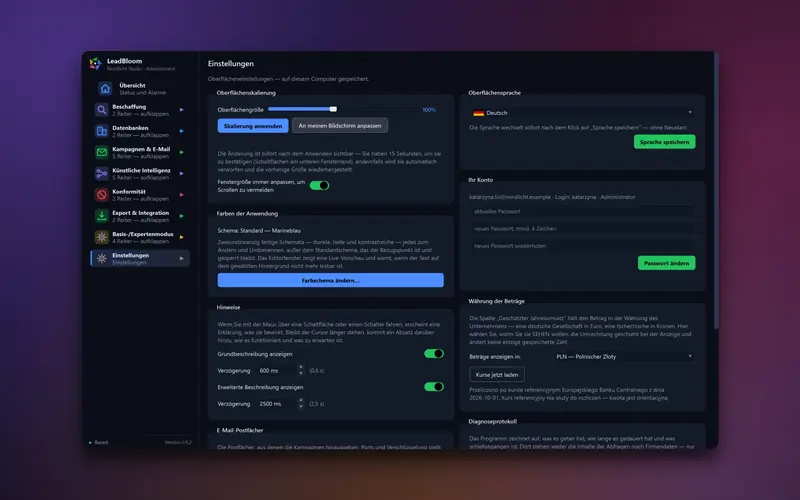Open the Übersicht home icon
The height and width of the screenshot is (500, 800).
(105, 89)
